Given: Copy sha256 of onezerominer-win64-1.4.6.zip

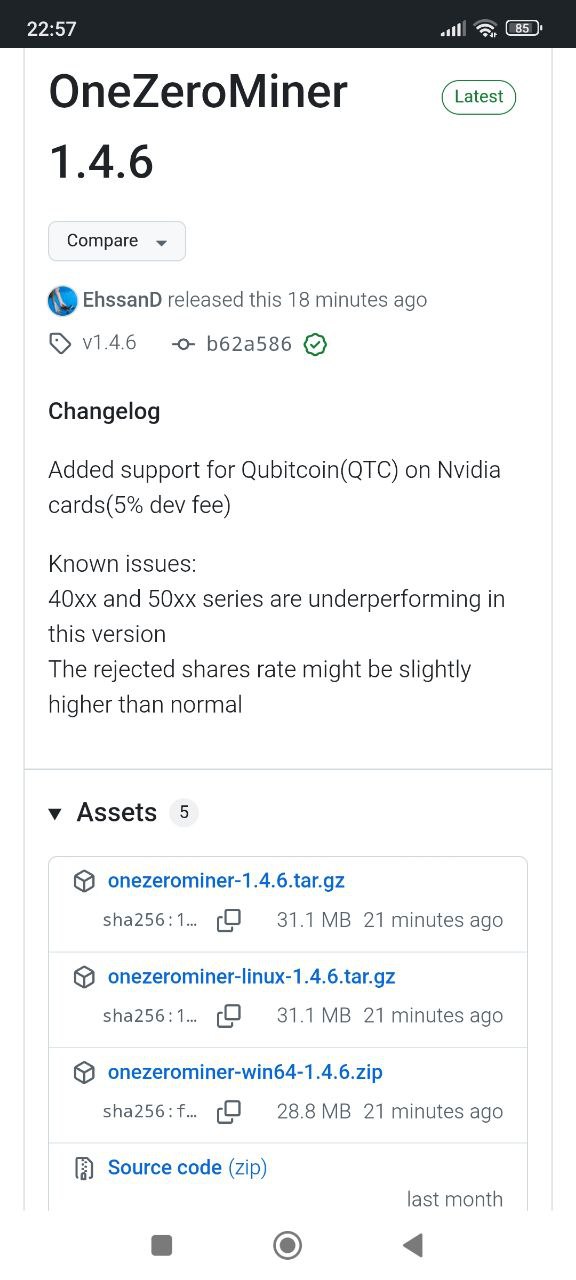Looking at the screenshot, I should (x=229, y=1111).
